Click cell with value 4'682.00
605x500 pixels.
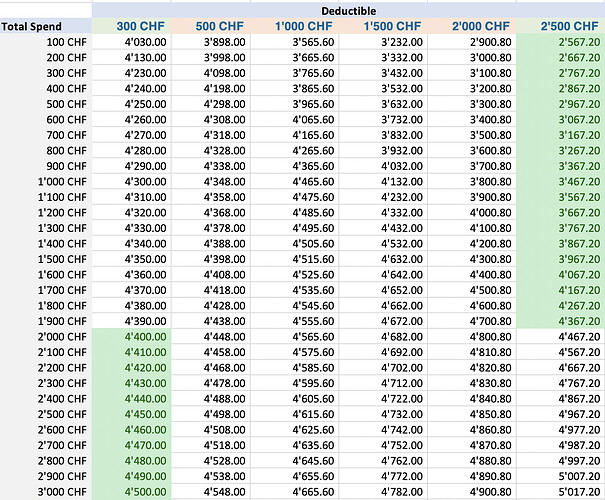383,337
